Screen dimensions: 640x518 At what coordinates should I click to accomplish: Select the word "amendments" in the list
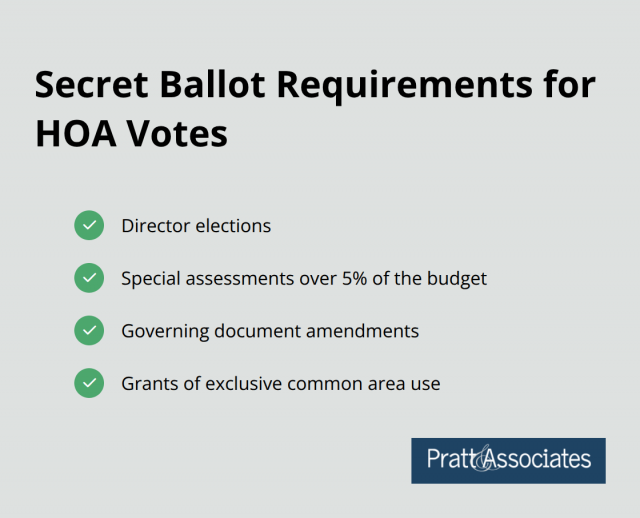(363, 330)
